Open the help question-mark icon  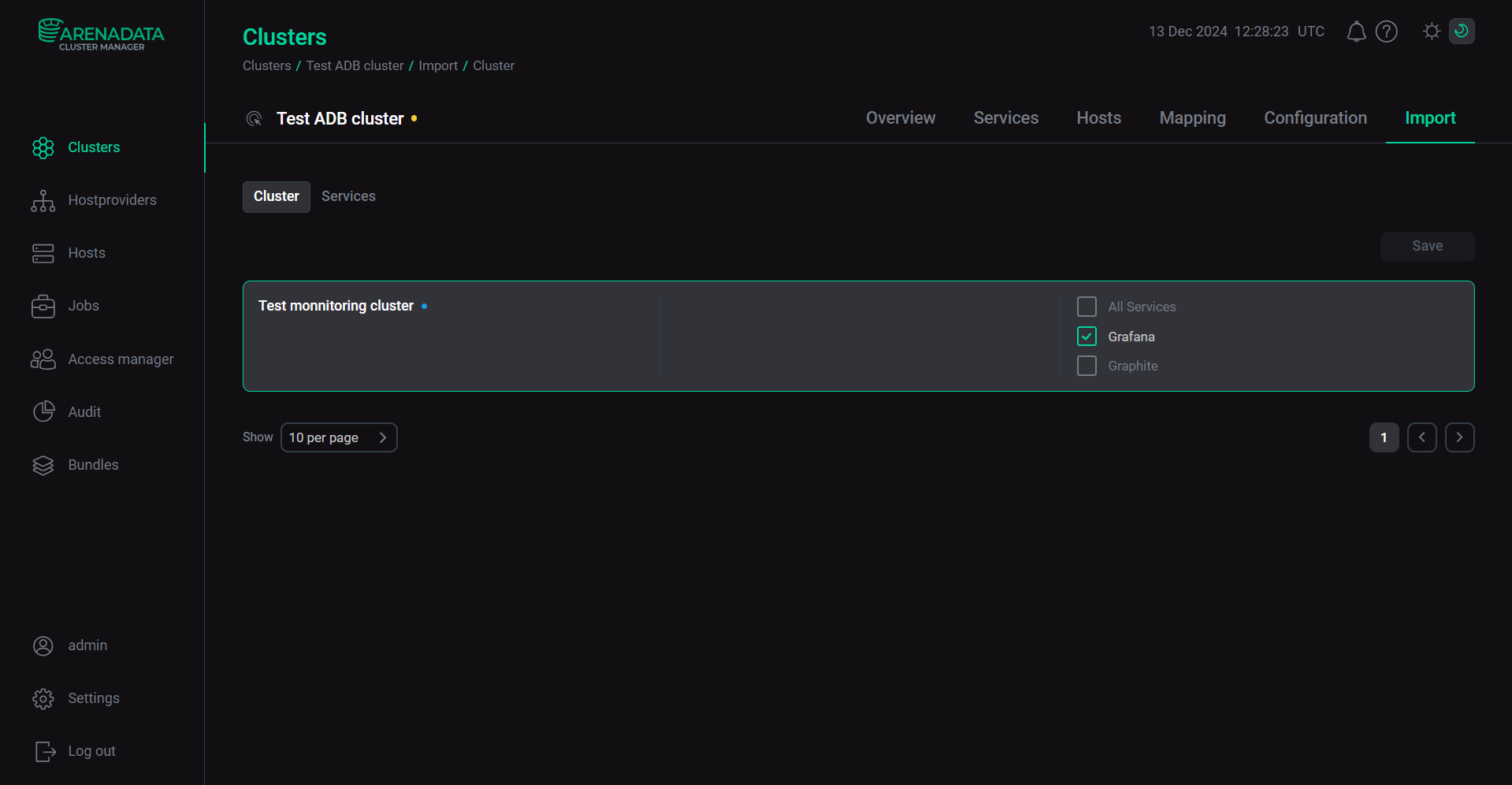1387,32
